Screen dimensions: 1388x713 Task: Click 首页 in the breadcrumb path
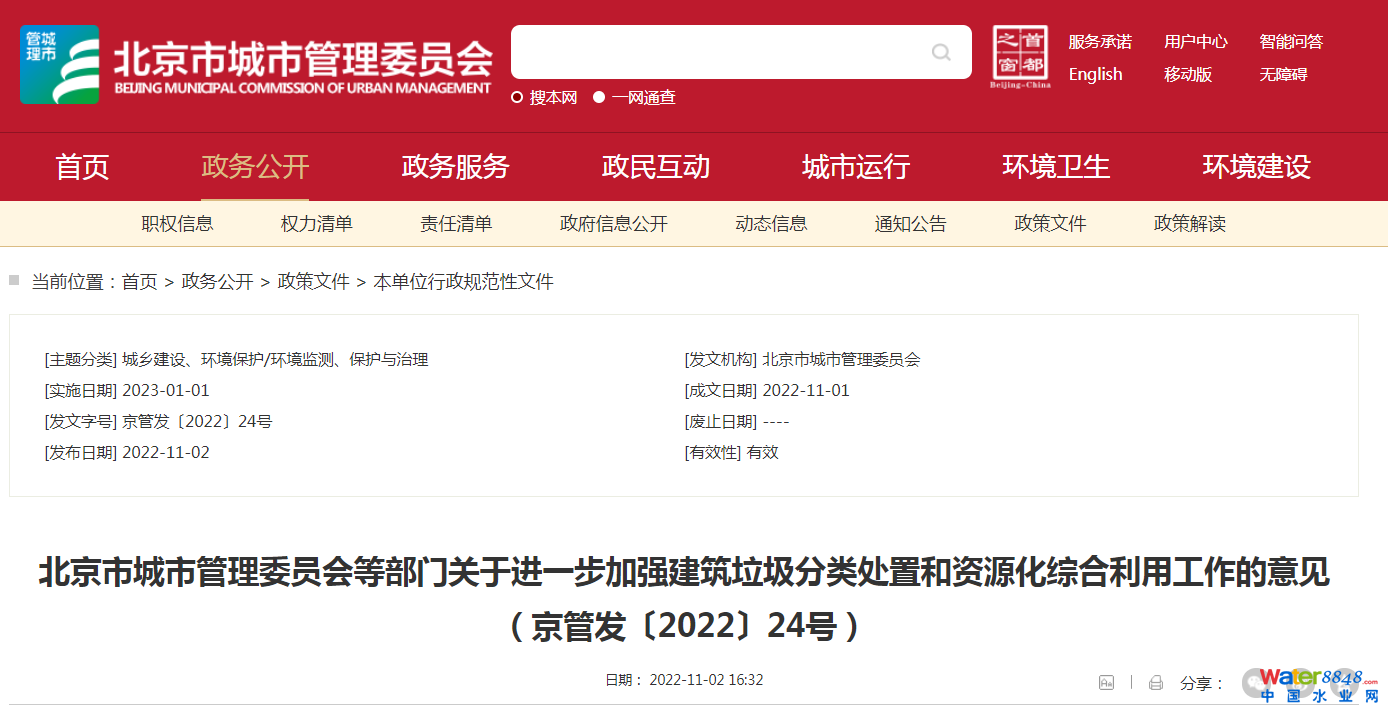tap(139, 282)
